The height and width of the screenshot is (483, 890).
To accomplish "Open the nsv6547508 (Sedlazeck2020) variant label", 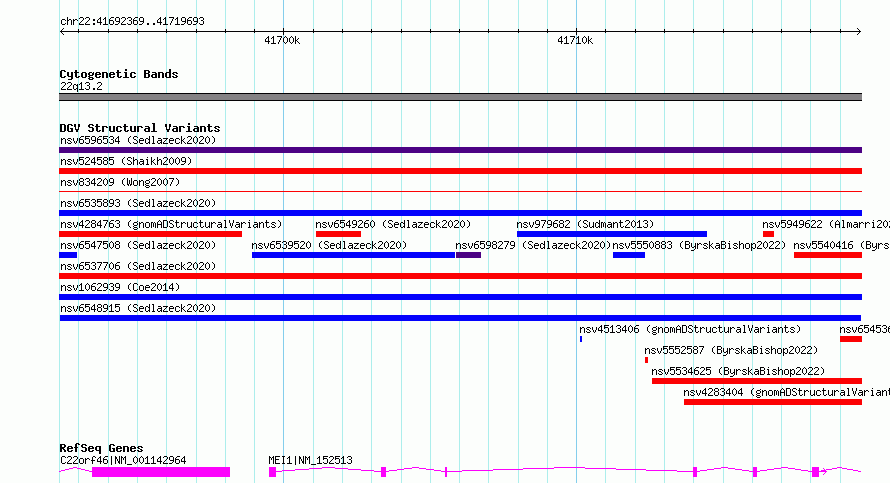I will tap(138, 245).
